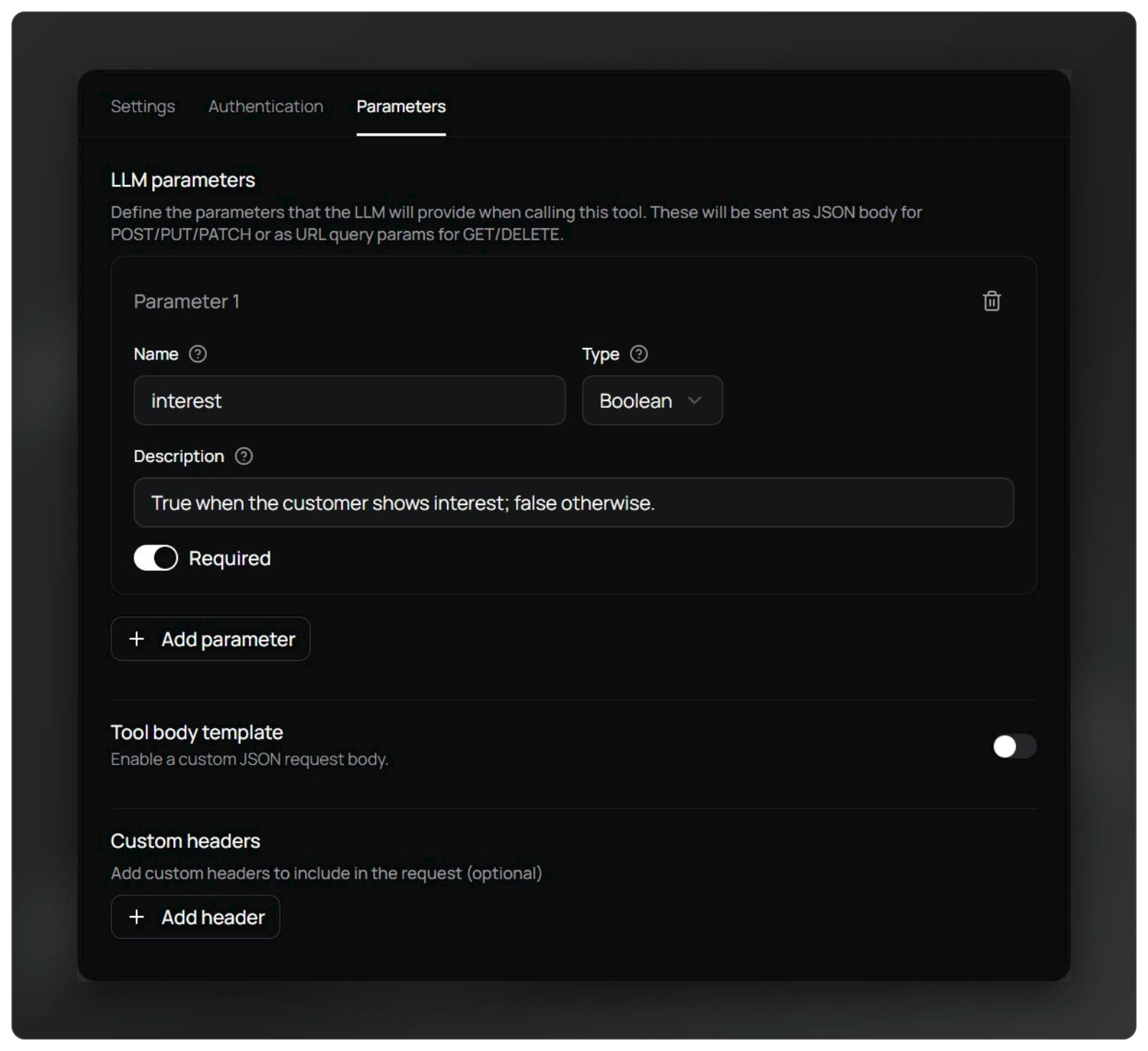The image size is (1148, 1051).
Task: Click the LLM parameters heading
Action: 183,180
